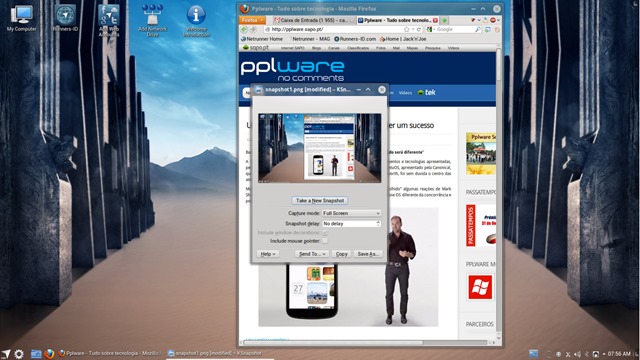Open the Fotos item in sapo bar
Image resolution: width=640 pixels, height=360 pixels.
point(381,48)
